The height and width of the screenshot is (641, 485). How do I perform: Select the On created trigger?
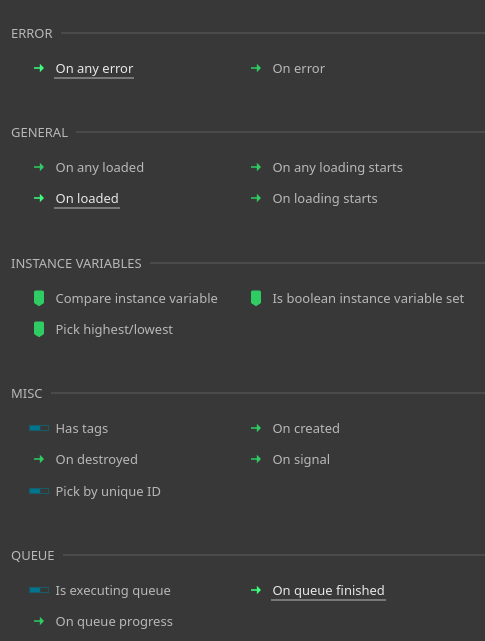pos(306,428)
